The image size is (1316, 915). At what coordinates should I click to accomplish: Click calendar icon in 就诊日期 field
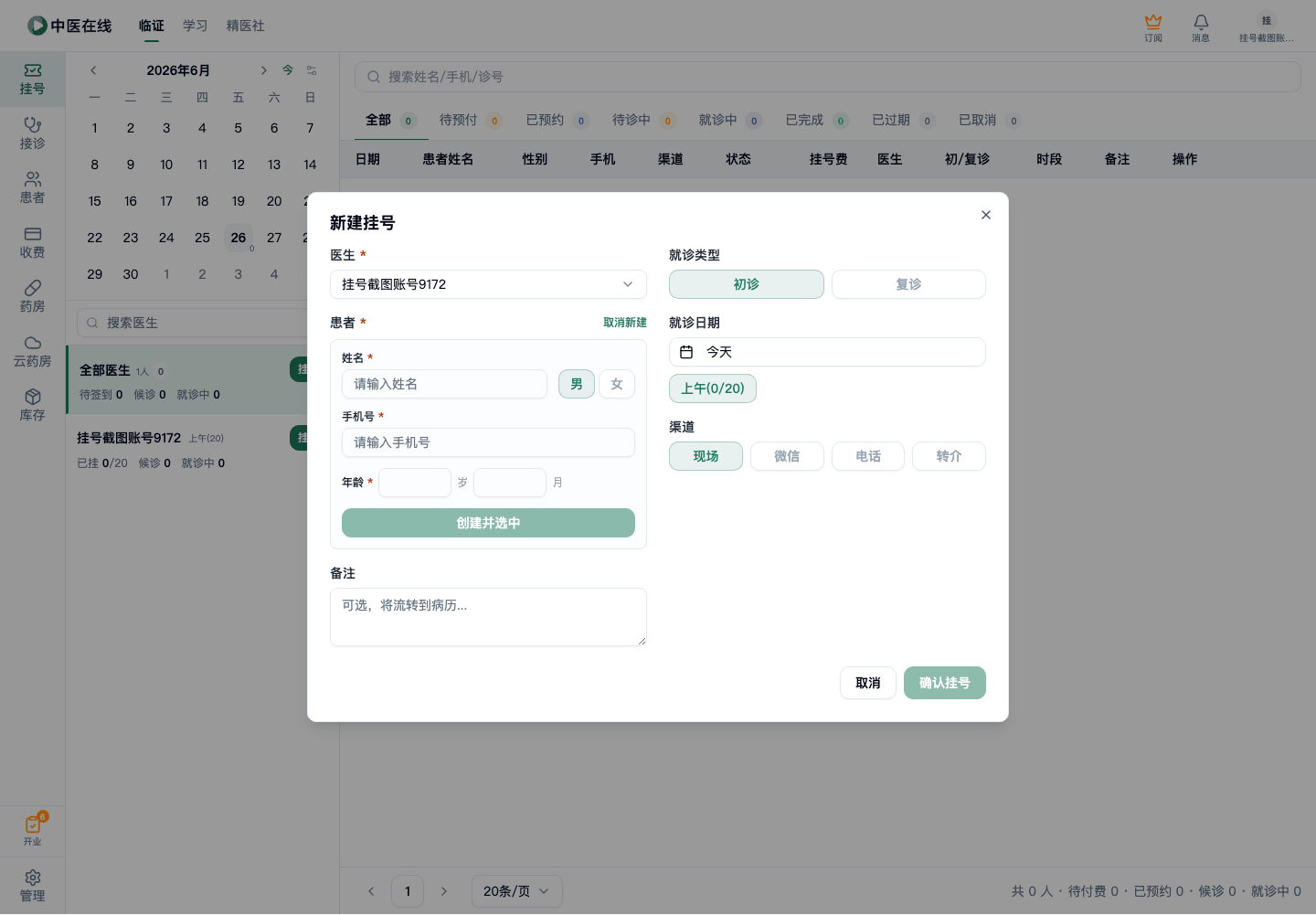pos(686,352)
